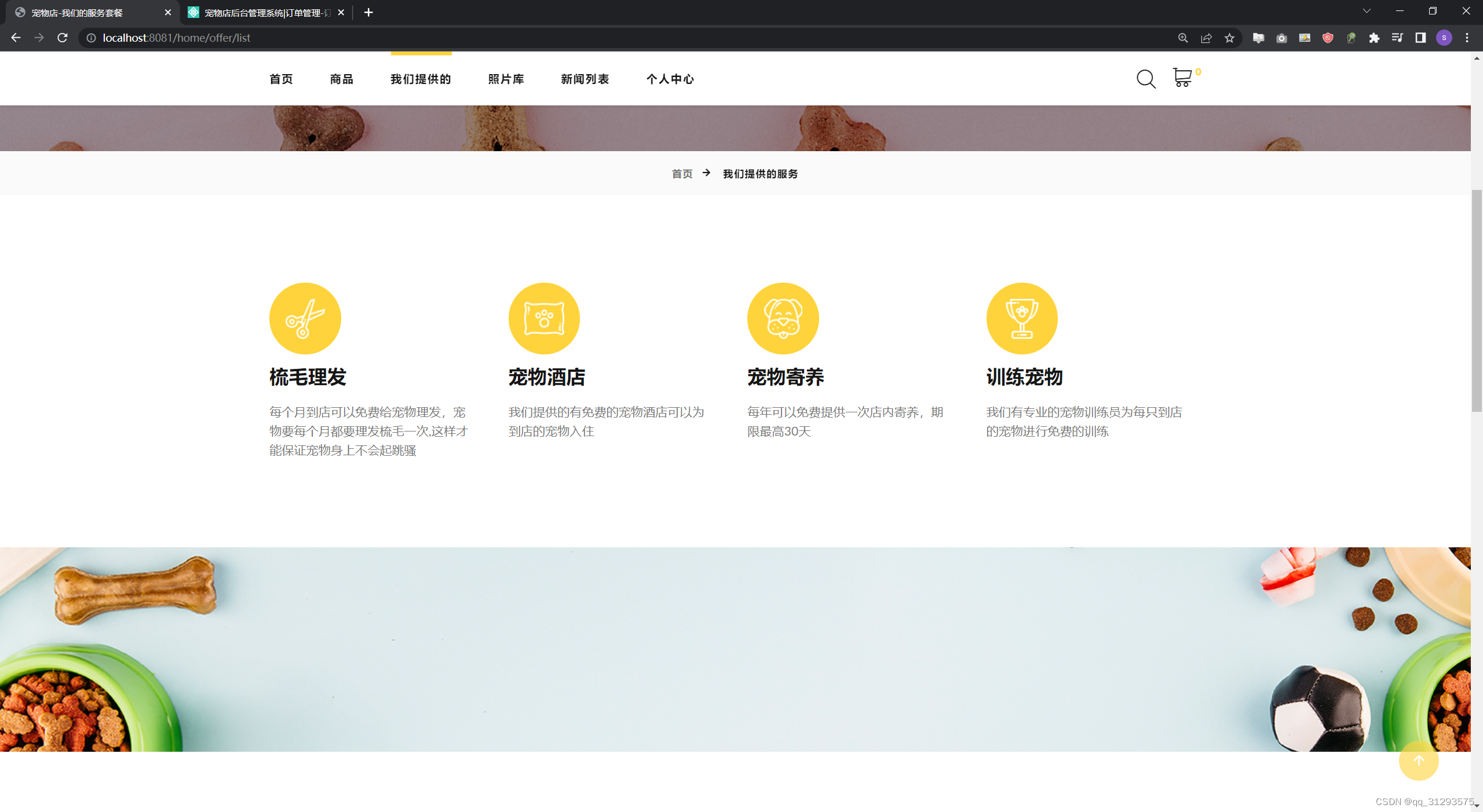Click the vertical page scrollbar thumb
The height and width of the screenshot is (812, 1483).
tap(1477, 300)
